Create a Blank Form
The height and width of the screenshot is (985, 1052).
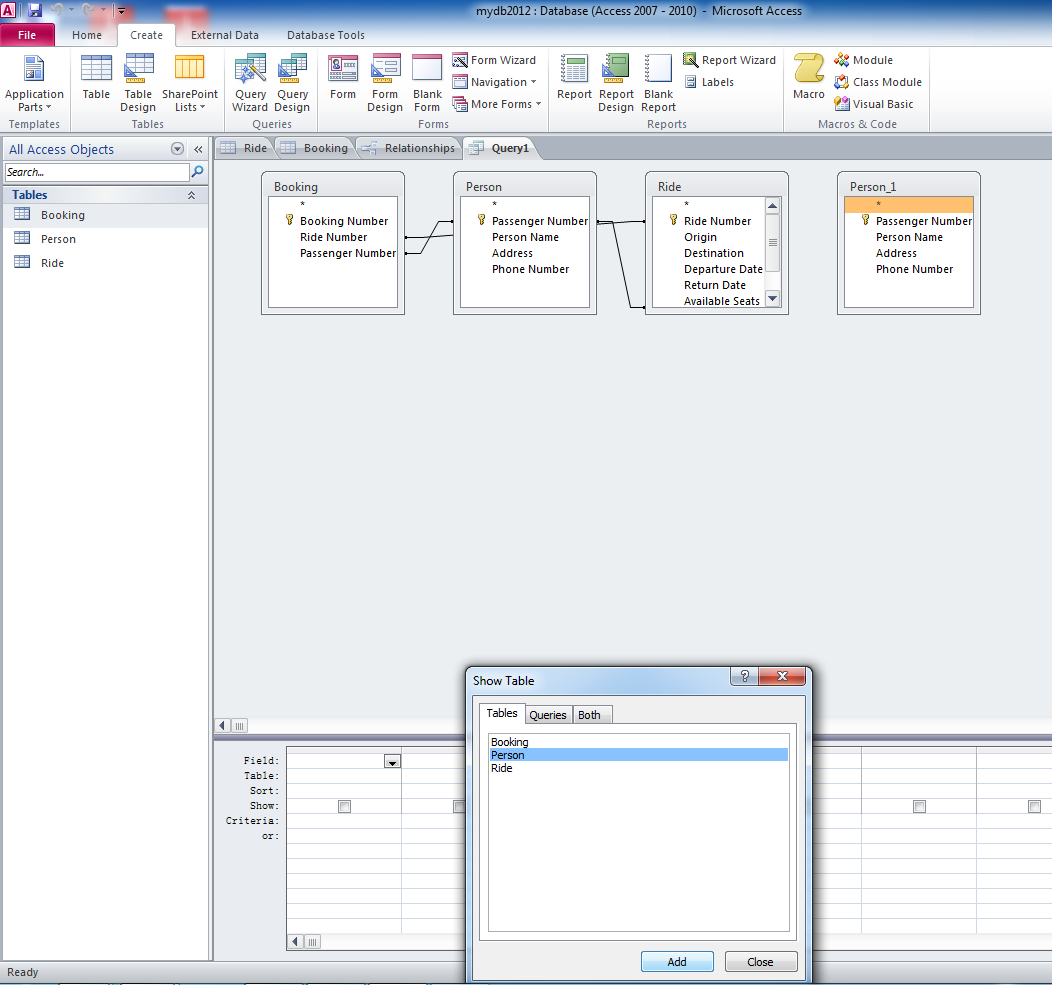tap(427, 82)
